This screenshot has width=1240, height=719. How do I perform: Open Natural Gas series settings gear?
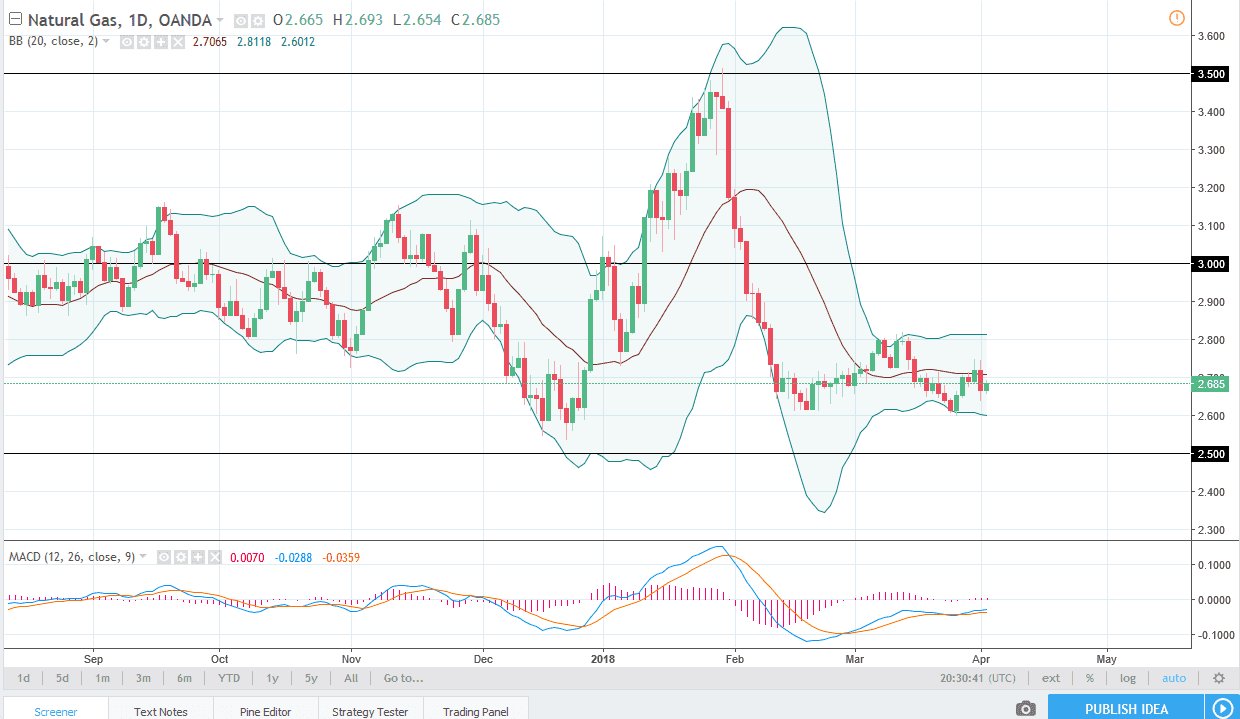(257, 20)
